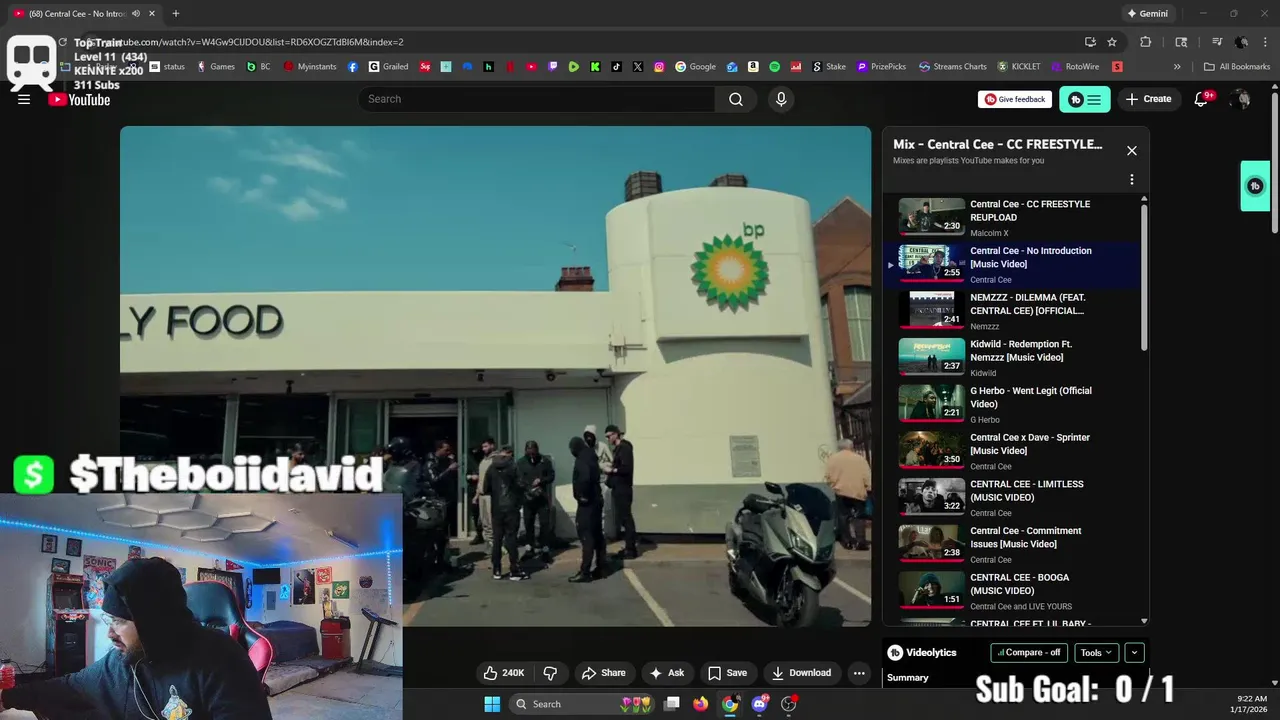Open the PrizePicks bookmark
The width and height of the screenshot is (1280, 720).
click(x=880, y=67)
